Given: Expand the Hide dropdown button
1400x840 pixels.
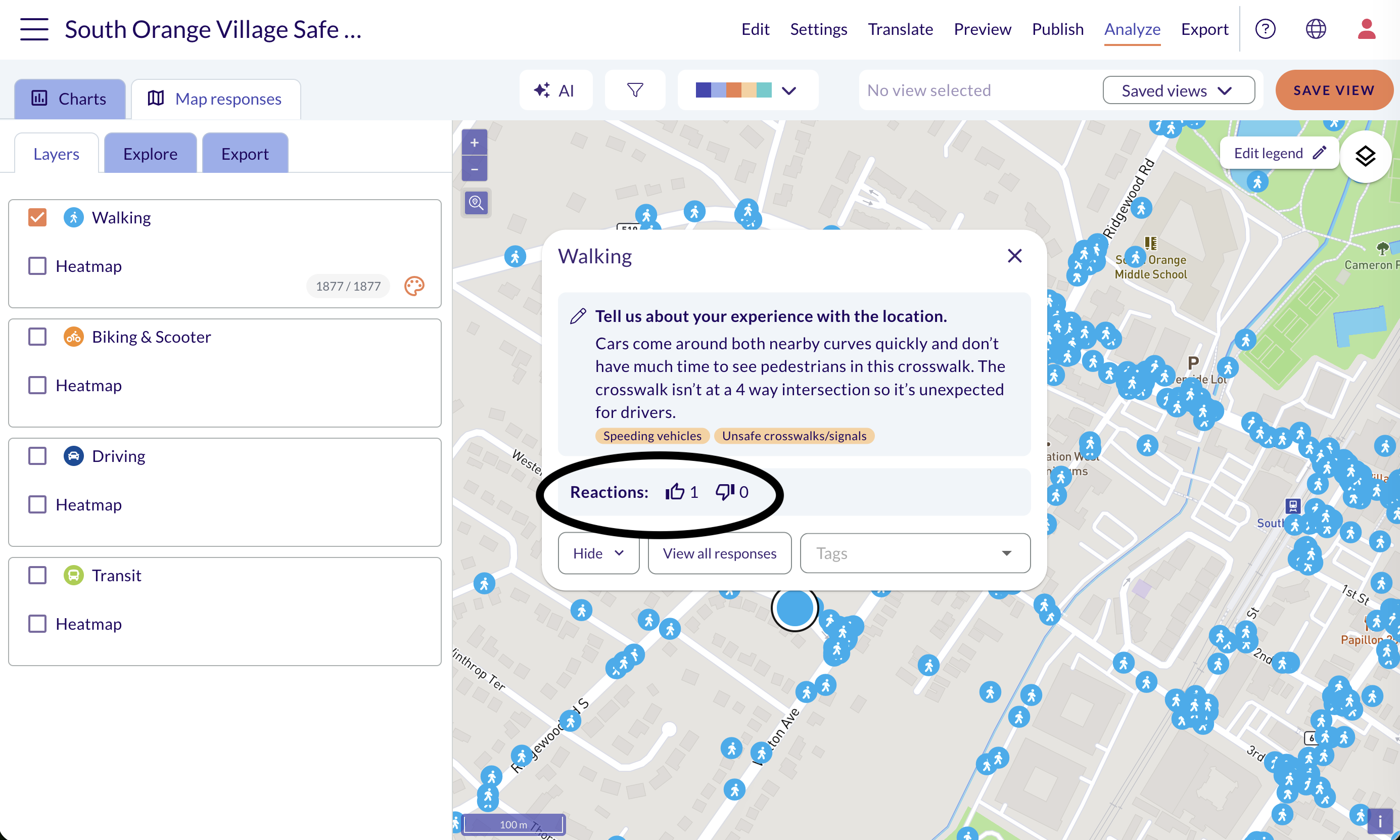Looking at the screenshot, I should coord(598,553).
